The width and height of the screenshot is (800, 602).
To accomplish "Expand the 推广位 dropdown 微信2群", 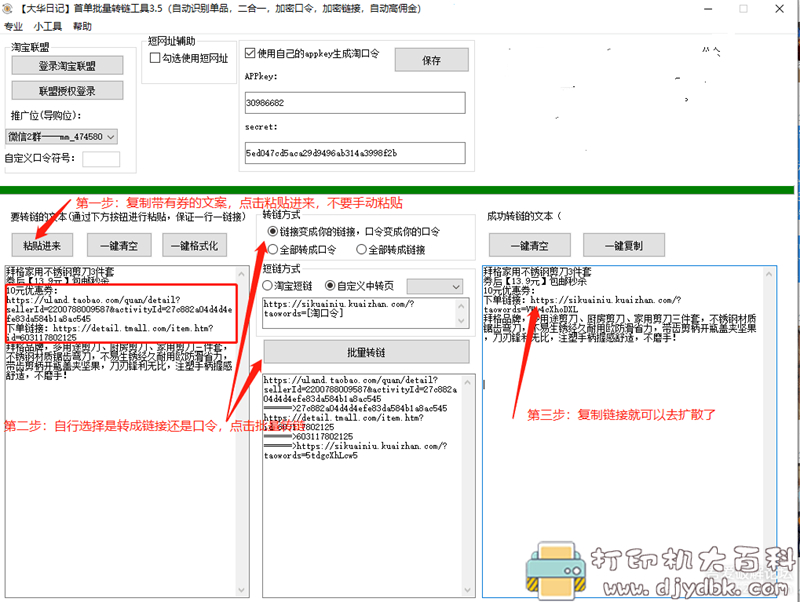I will click(62, 137).
